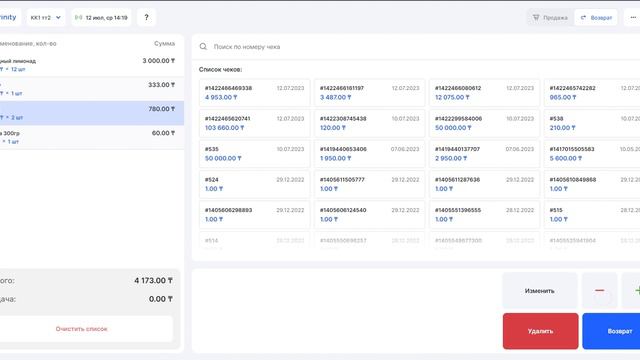Open the help question mark button

click(x=146, y=18)
